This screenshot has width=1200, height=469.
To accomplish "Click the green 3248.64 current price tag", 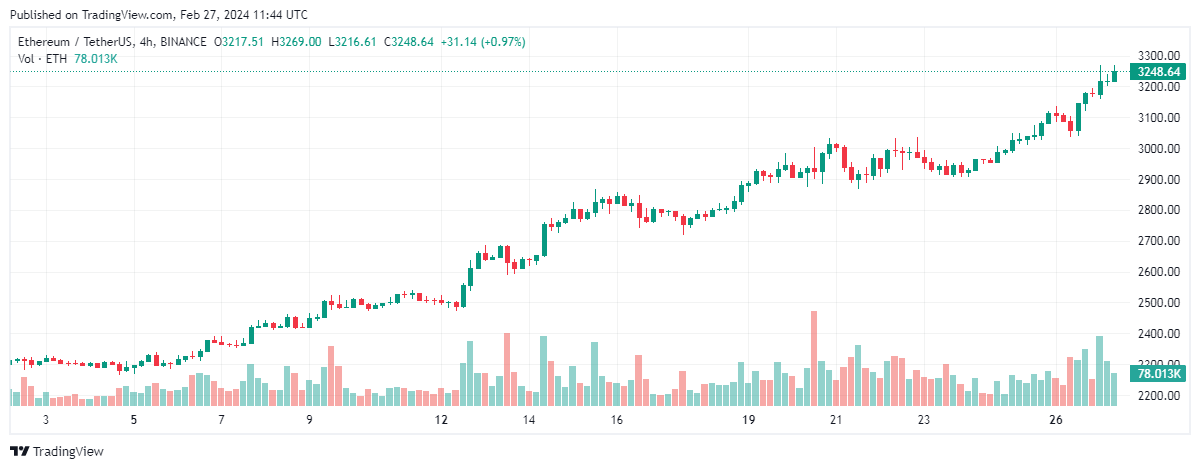I will tap(1156, 72).
